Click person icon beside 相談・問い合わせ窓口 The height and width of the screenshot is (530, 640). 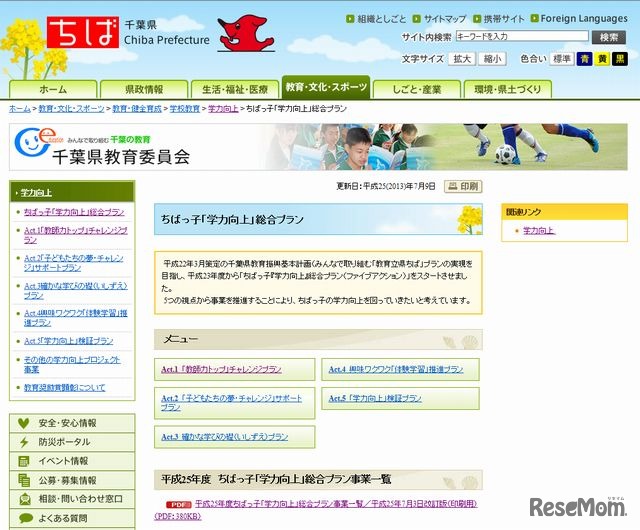tap(25, 499)
